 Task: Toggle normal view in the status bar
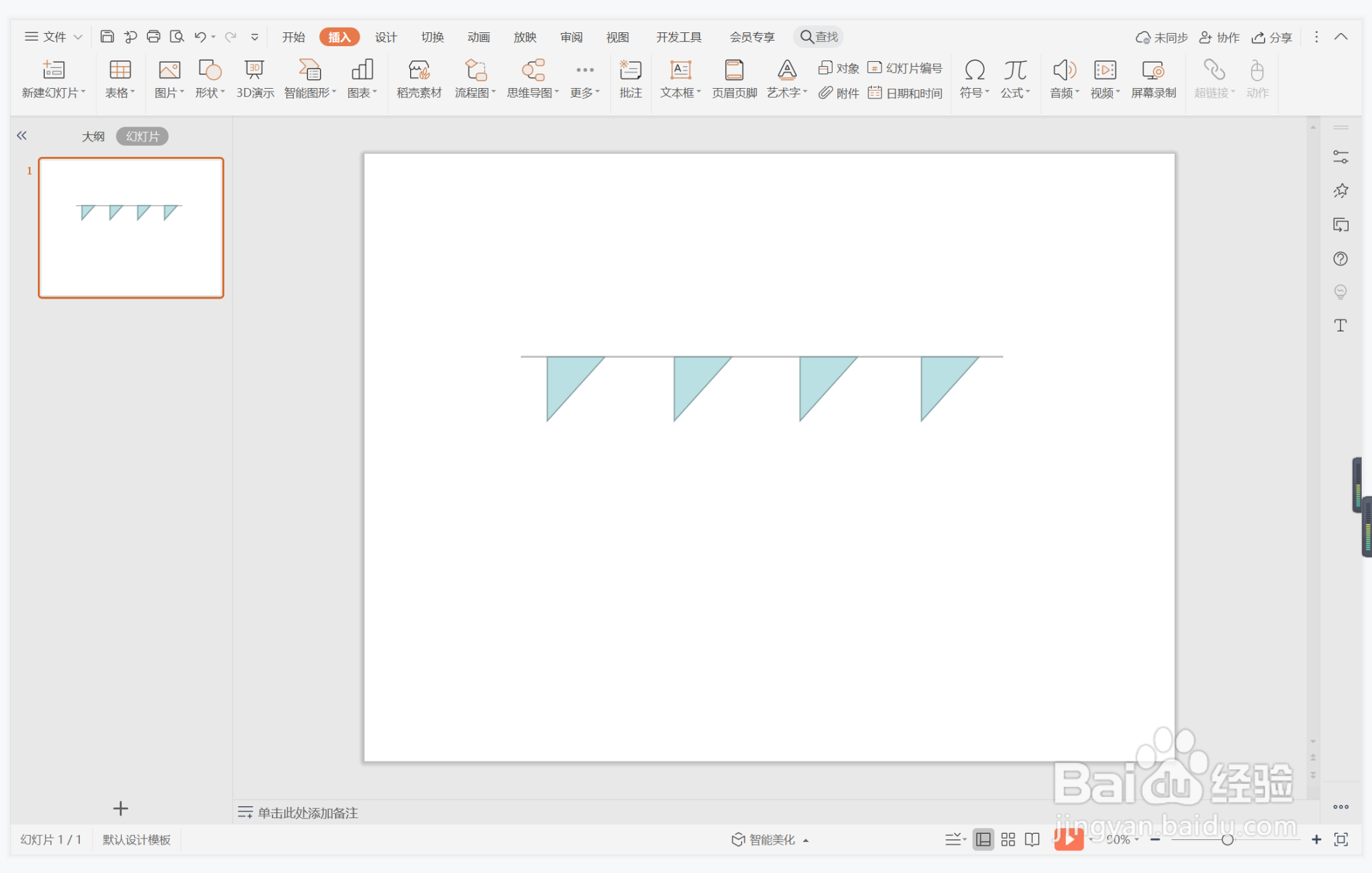(x=983, y=839)
